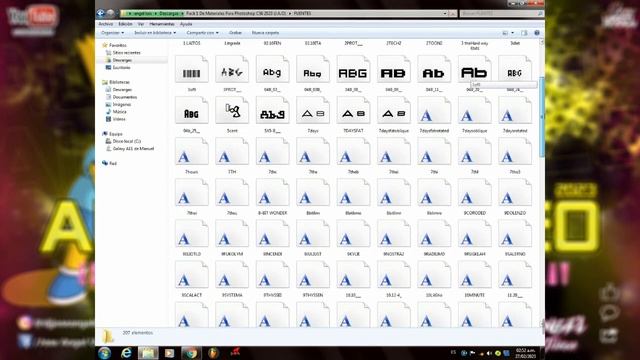This screenshot has height=360, width=640.
Task: Toggle the preview pane icon
Action: tap(524, 33)
